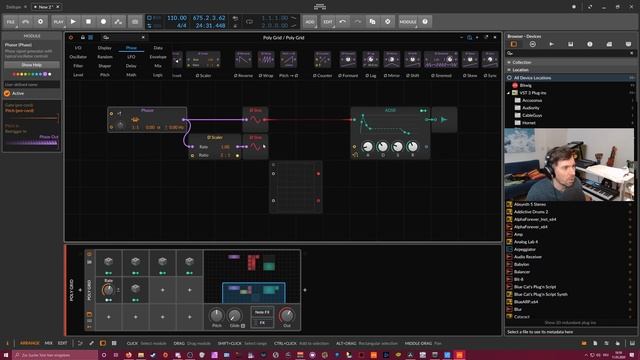This screenshot has height=360, width=640.
Task: Arm recording with the transport Record button
Action: (103, 22)
